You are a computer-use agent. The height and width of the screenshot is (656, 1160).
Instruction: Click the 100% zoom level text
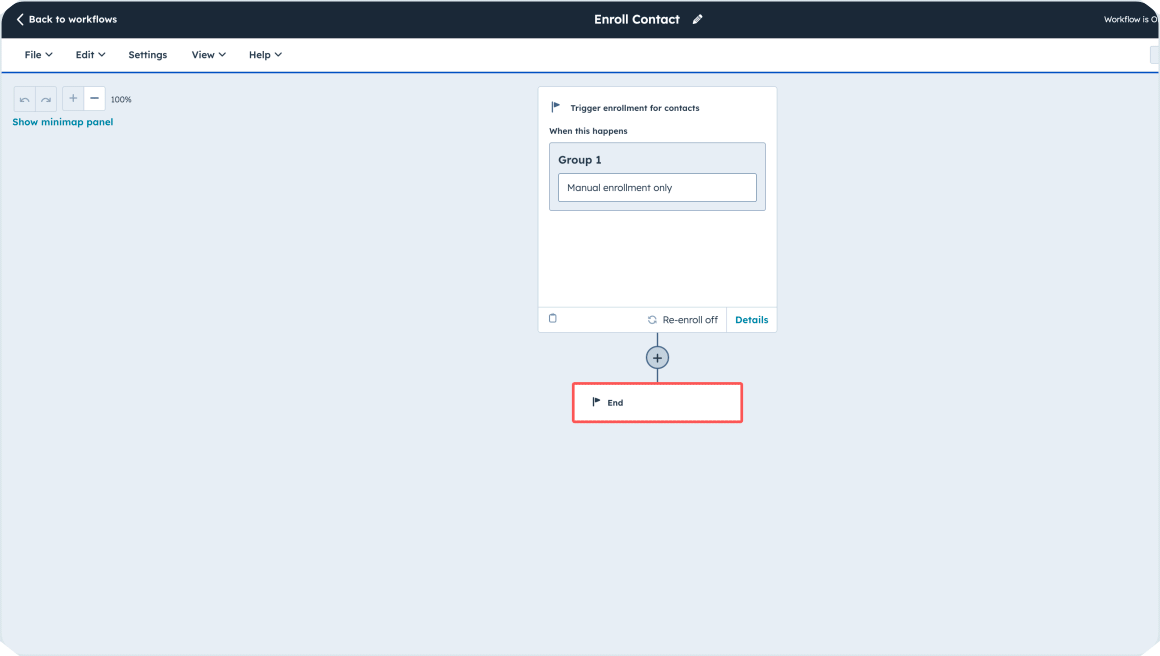tap(121, 99)
